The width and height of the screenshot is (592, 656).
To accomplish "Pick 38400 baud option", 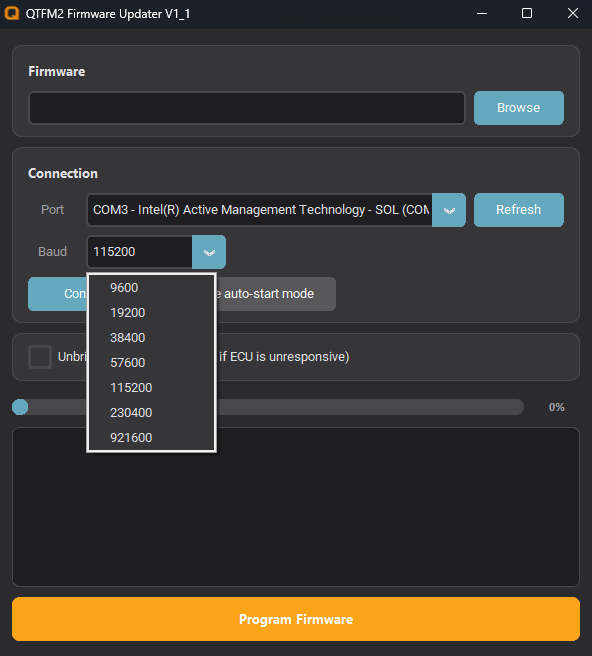I will 151,338.
